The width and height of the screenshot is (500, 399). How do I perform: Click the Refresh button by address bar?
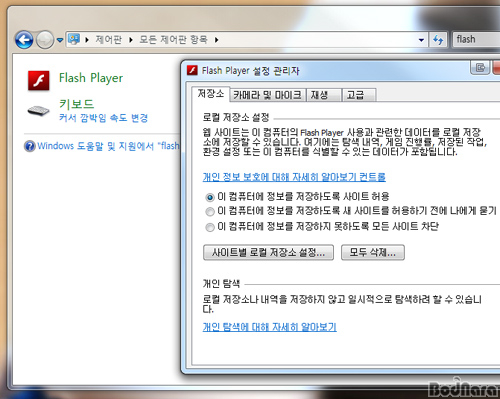point(438,40)
